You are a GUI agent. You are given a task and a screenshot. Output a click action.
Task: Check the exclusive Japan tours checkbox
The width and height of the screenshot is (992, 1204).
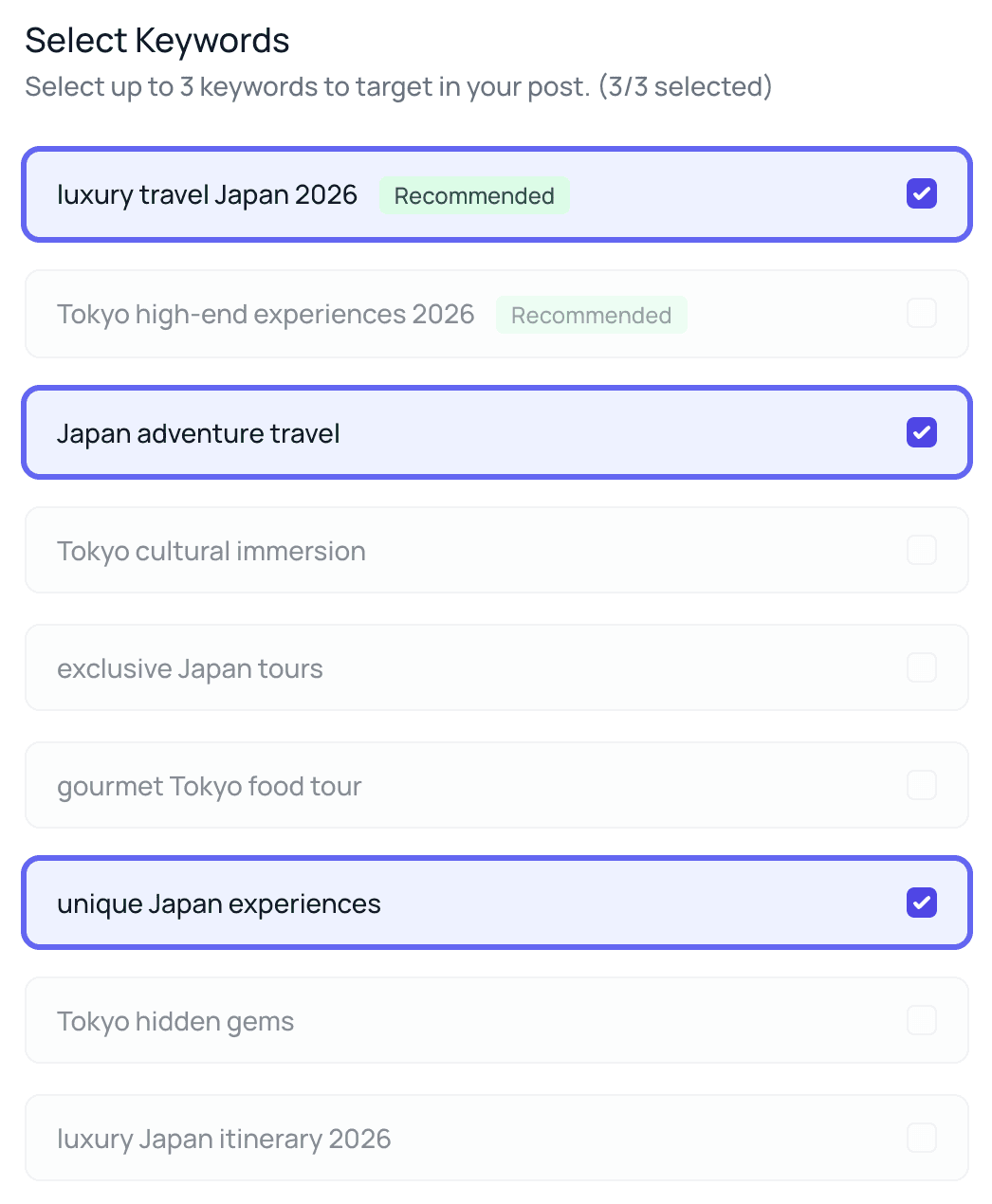pyautogui.click(x=921, y=668)
